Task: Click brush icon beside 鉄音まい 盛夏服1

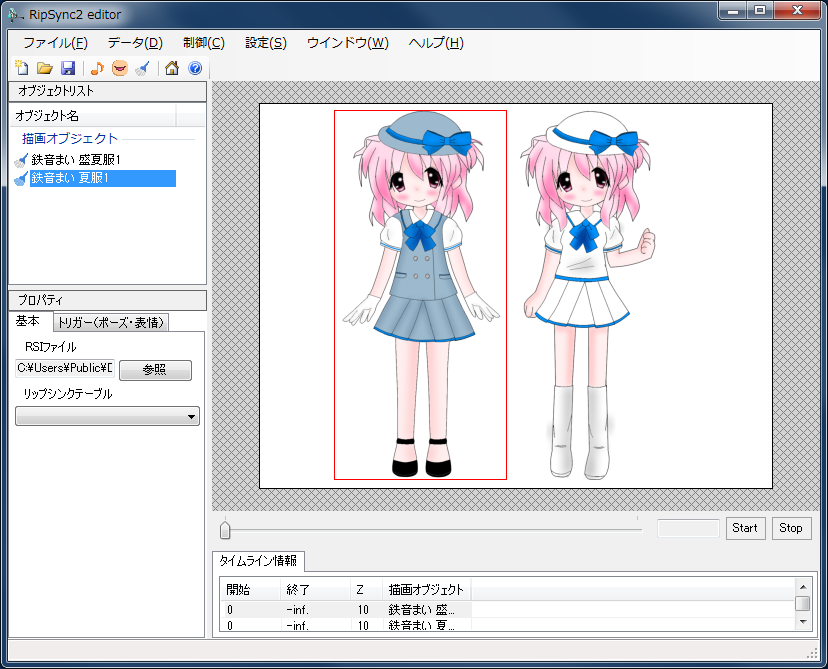Action: point(21,159)
